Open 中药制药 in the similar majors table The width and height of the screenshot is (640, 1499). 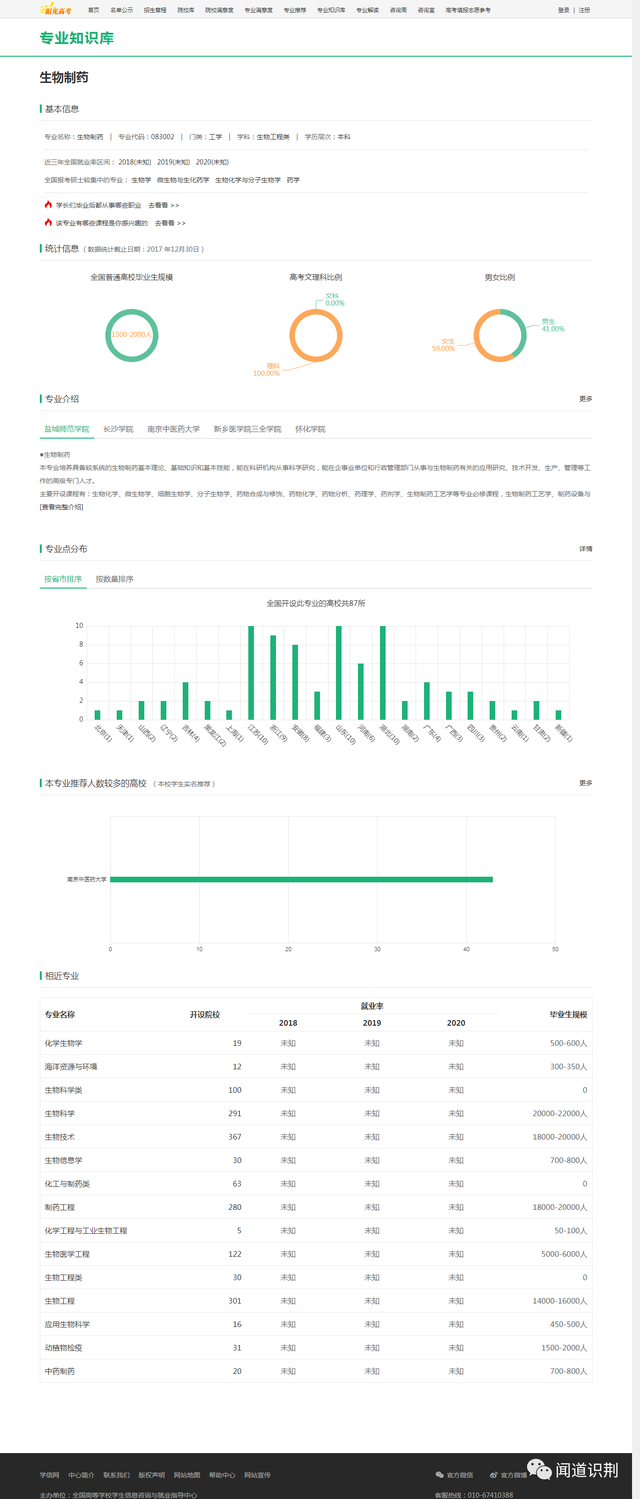59,1371
